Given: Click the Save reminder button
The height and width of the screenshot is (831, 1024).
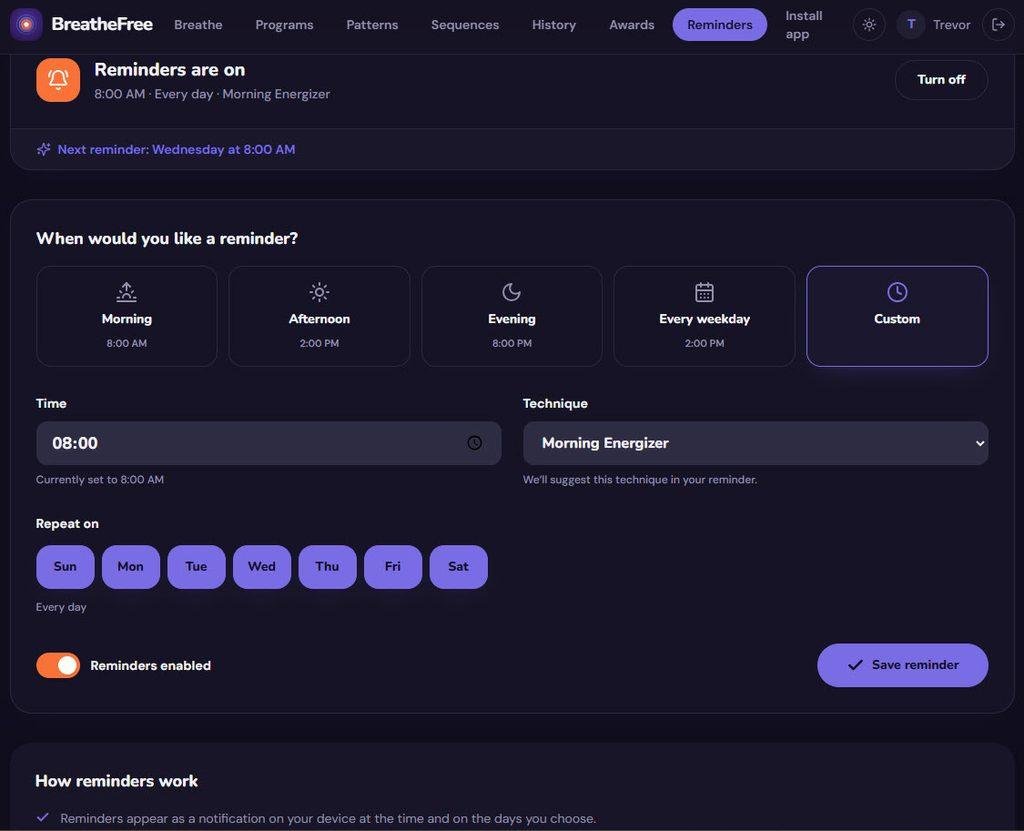Looking at the screenshot, I should [903, 665].
